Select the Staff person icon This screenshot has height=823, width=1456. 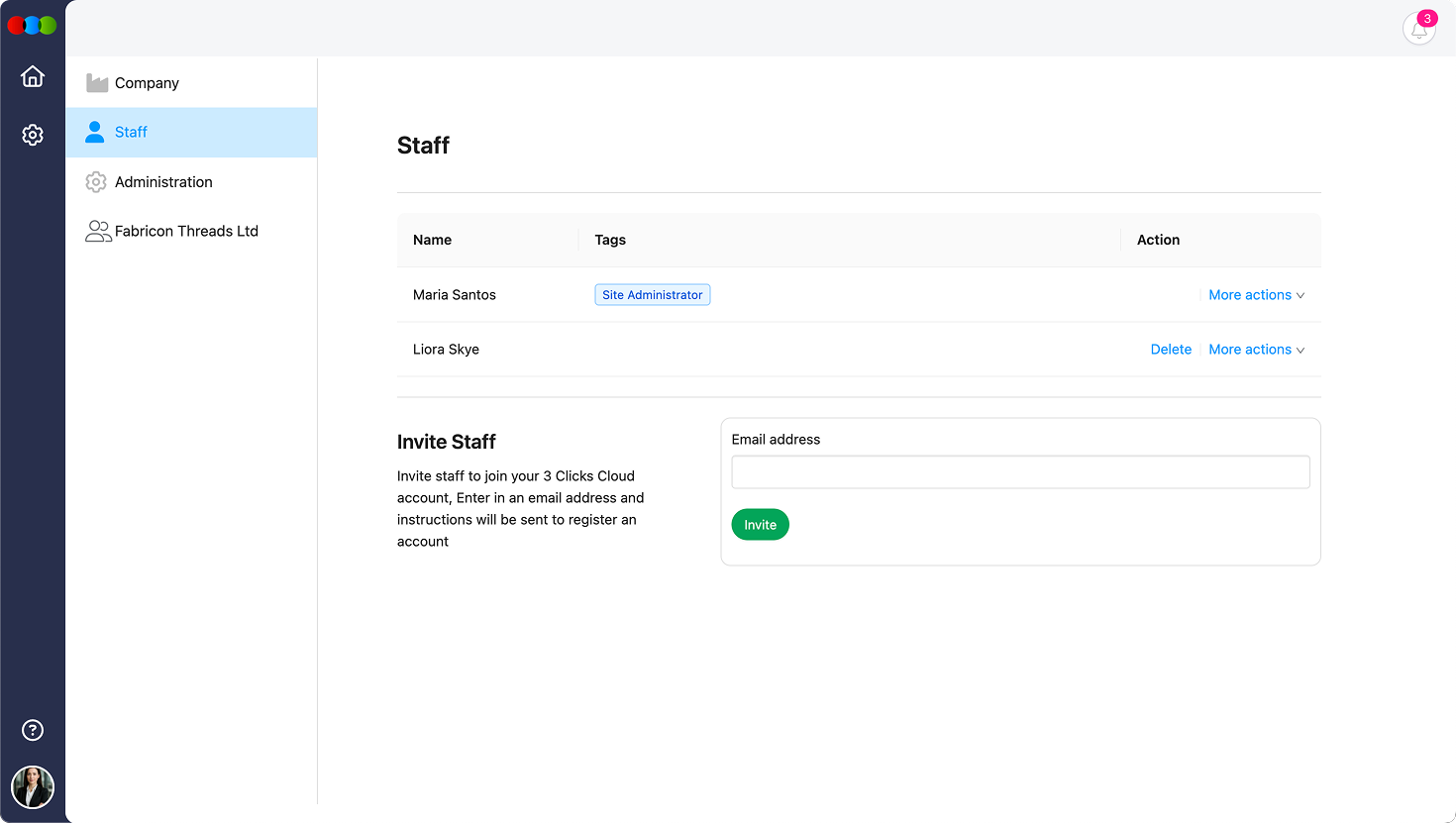(96, 132)
